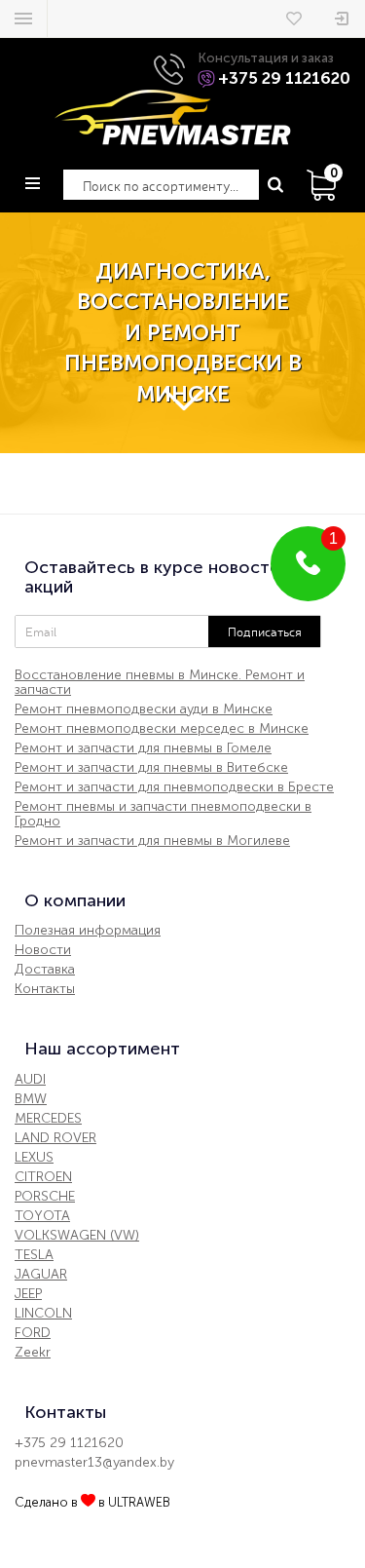Focus the assortment search field
The image size is (365, 1568).
coord(161,185)
